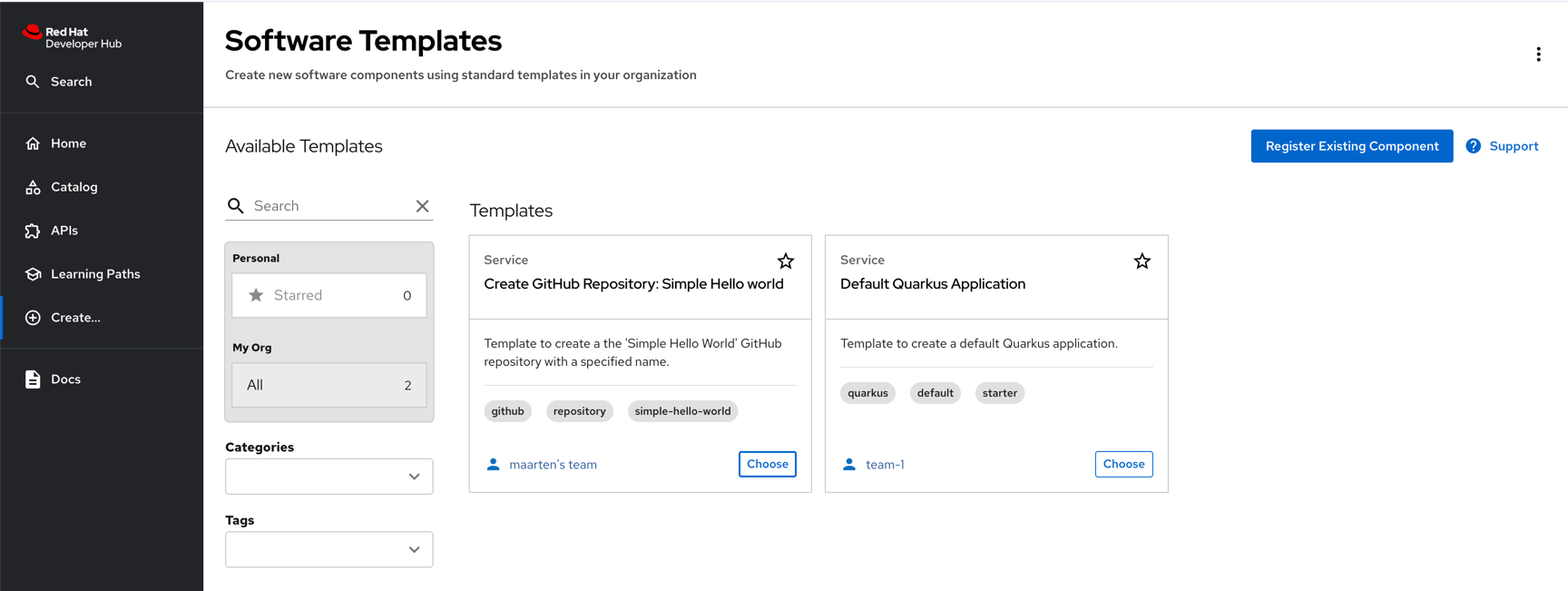Screen dimensions: 1568x591
Task: Click the 'Create GitHub Repository: Simple Hello world' title
Action: (633, 284)
